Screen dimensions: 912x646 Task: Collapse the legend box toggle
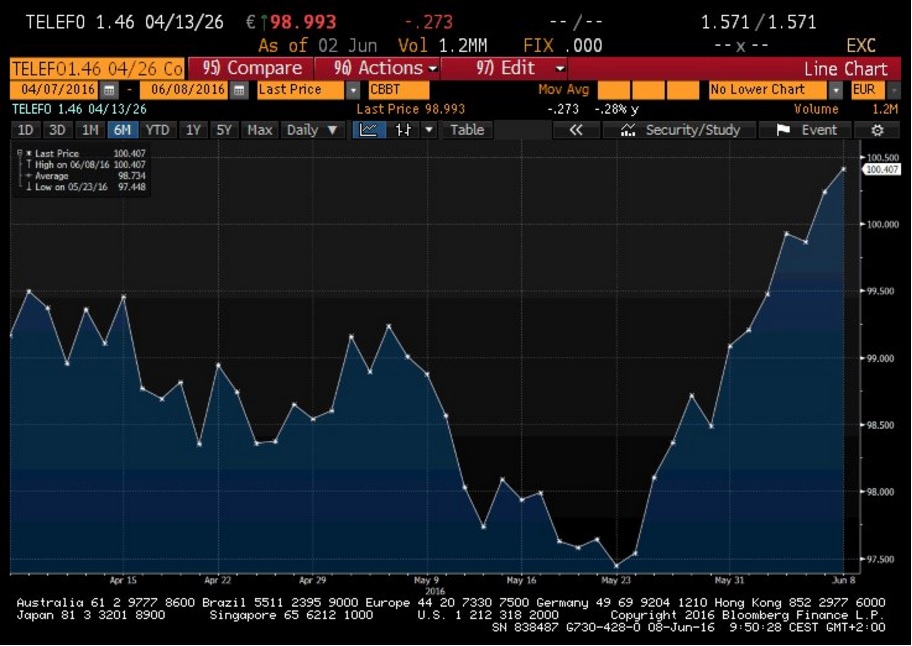(x=20, y=153)
